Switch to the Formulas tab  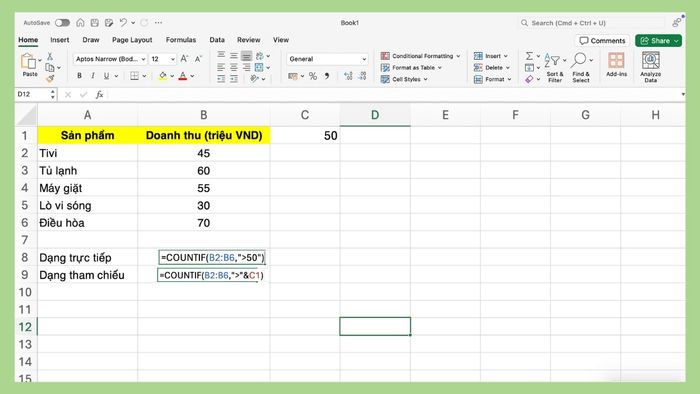(181, 40)
